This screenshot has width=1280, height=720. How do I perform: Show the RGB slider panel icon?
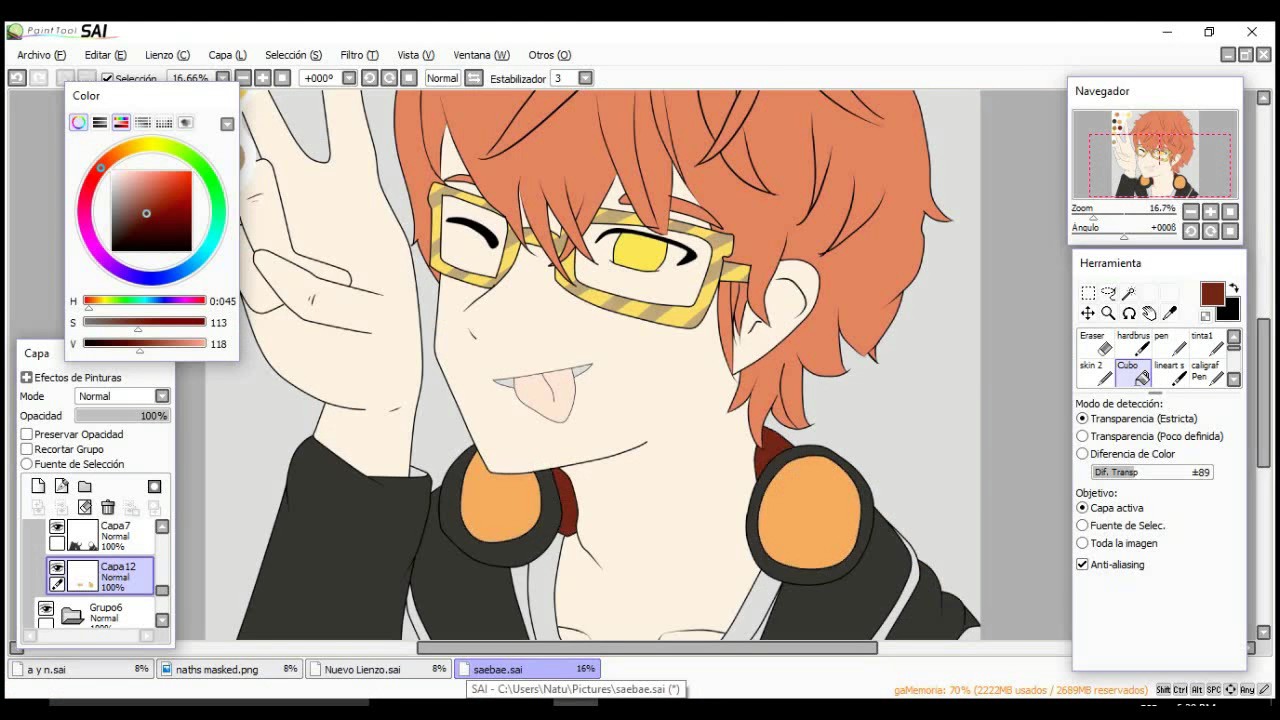(100, 122)
